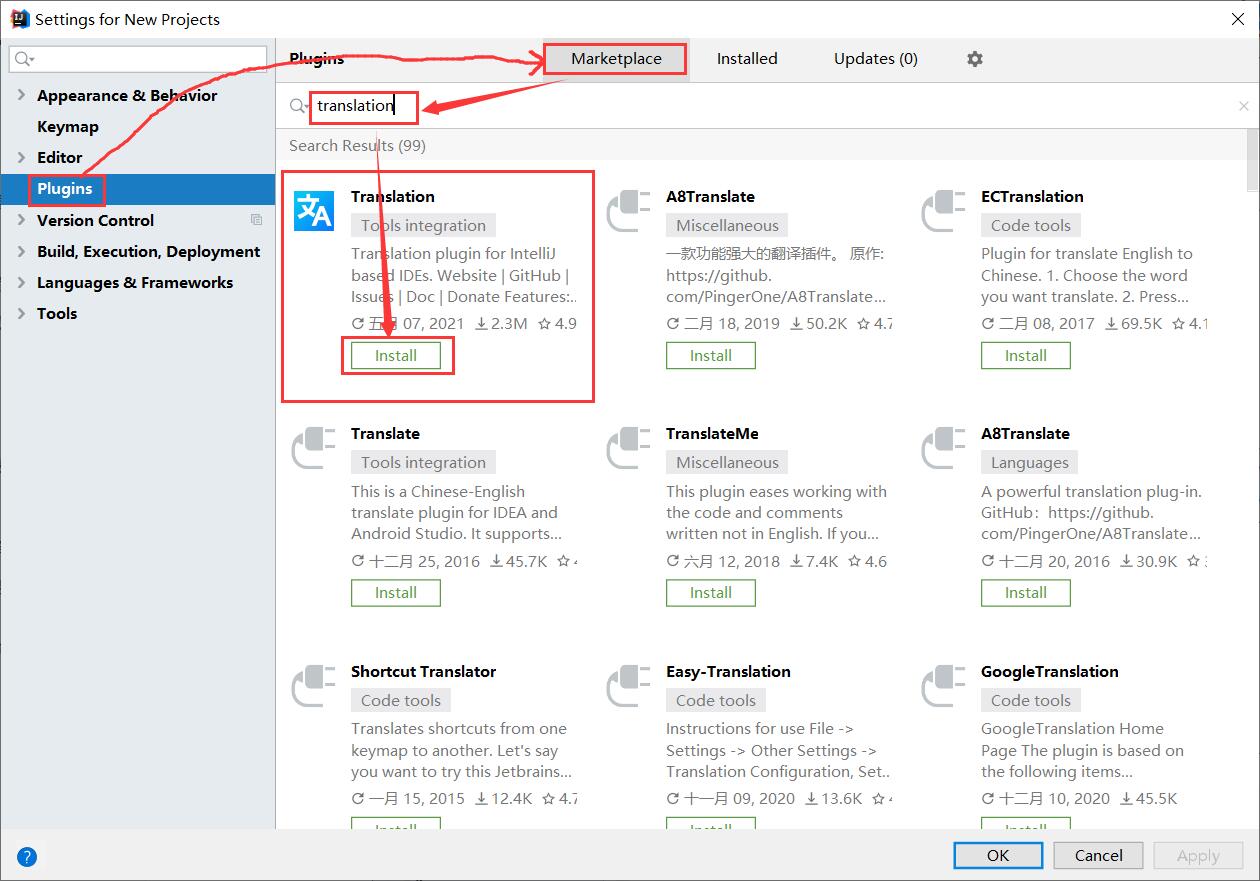Click the A8Translate Languages tag
Screen dimensions: 1260x881
pyautogui.click(x=1030, y=462)
